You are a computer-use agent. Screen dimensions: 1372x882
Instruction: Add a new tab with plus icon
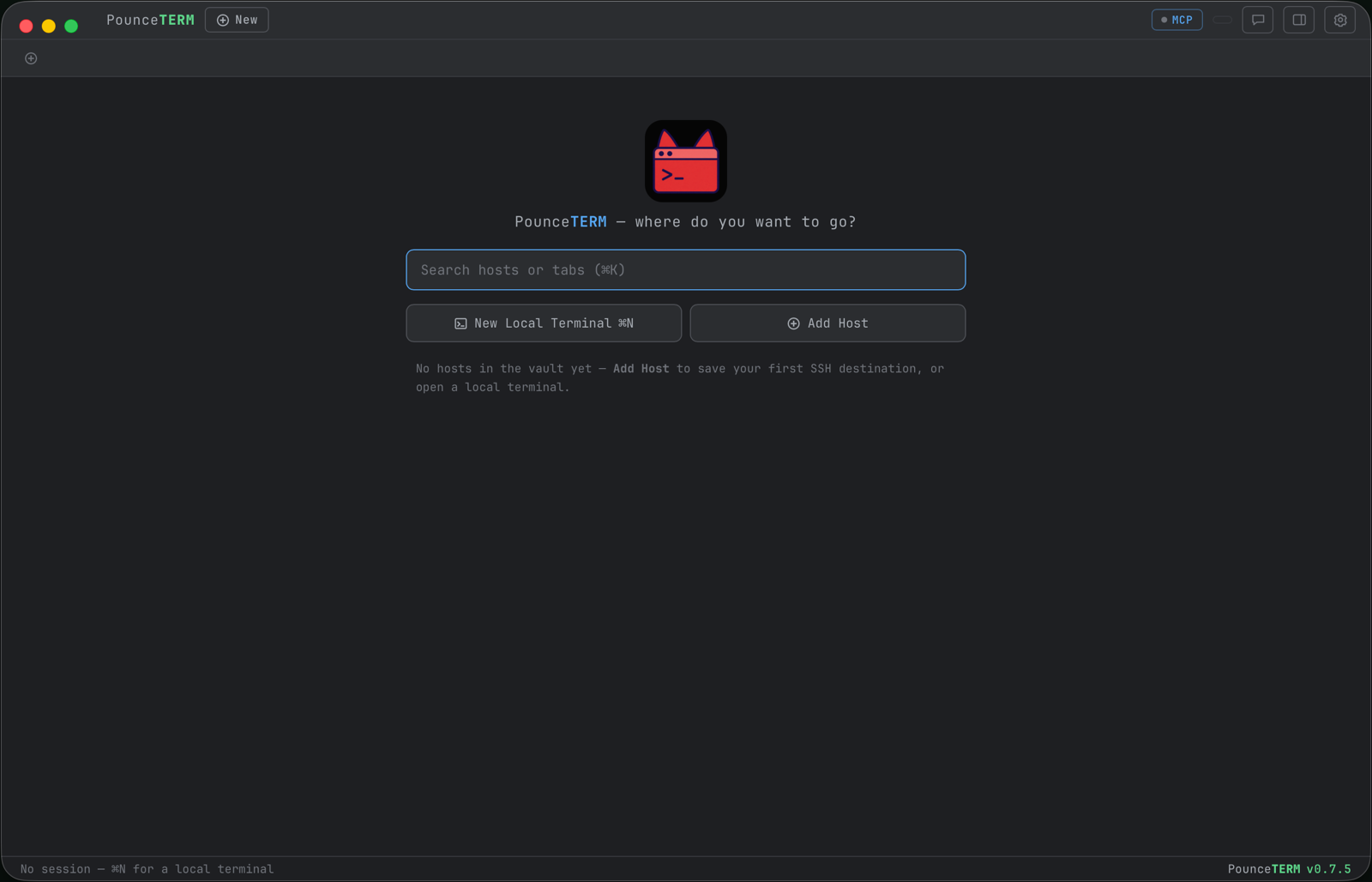pos(31,58)
